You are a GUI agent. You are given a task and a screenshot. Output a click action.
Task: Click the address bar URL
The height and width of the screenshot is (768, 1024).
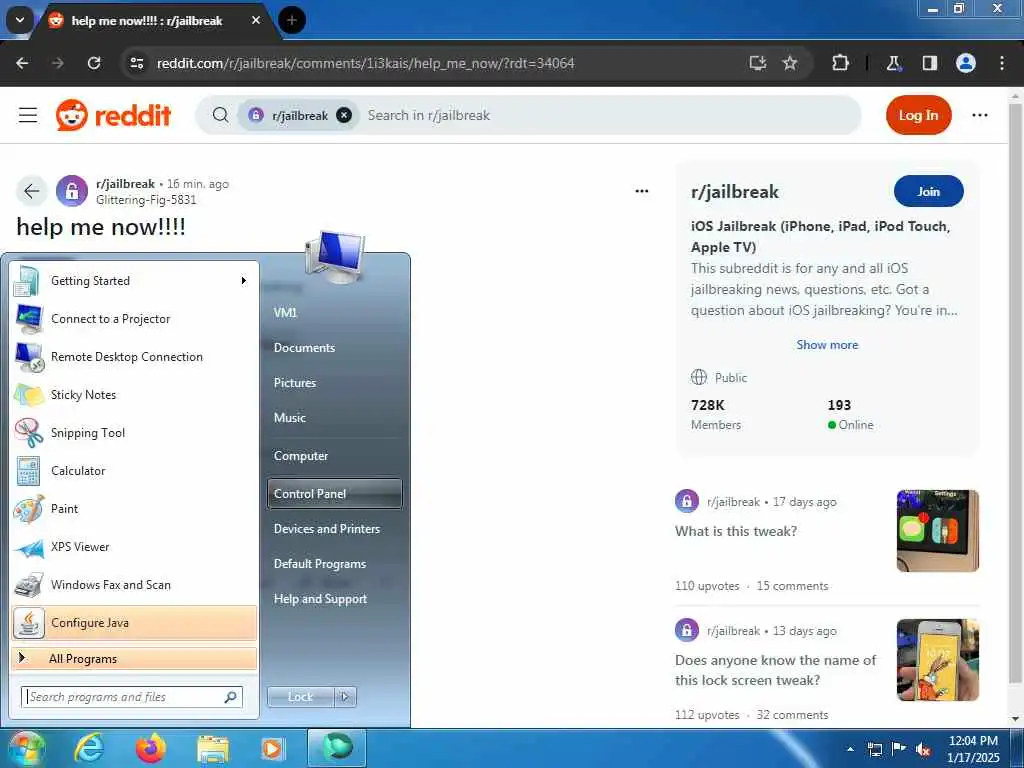366,63
